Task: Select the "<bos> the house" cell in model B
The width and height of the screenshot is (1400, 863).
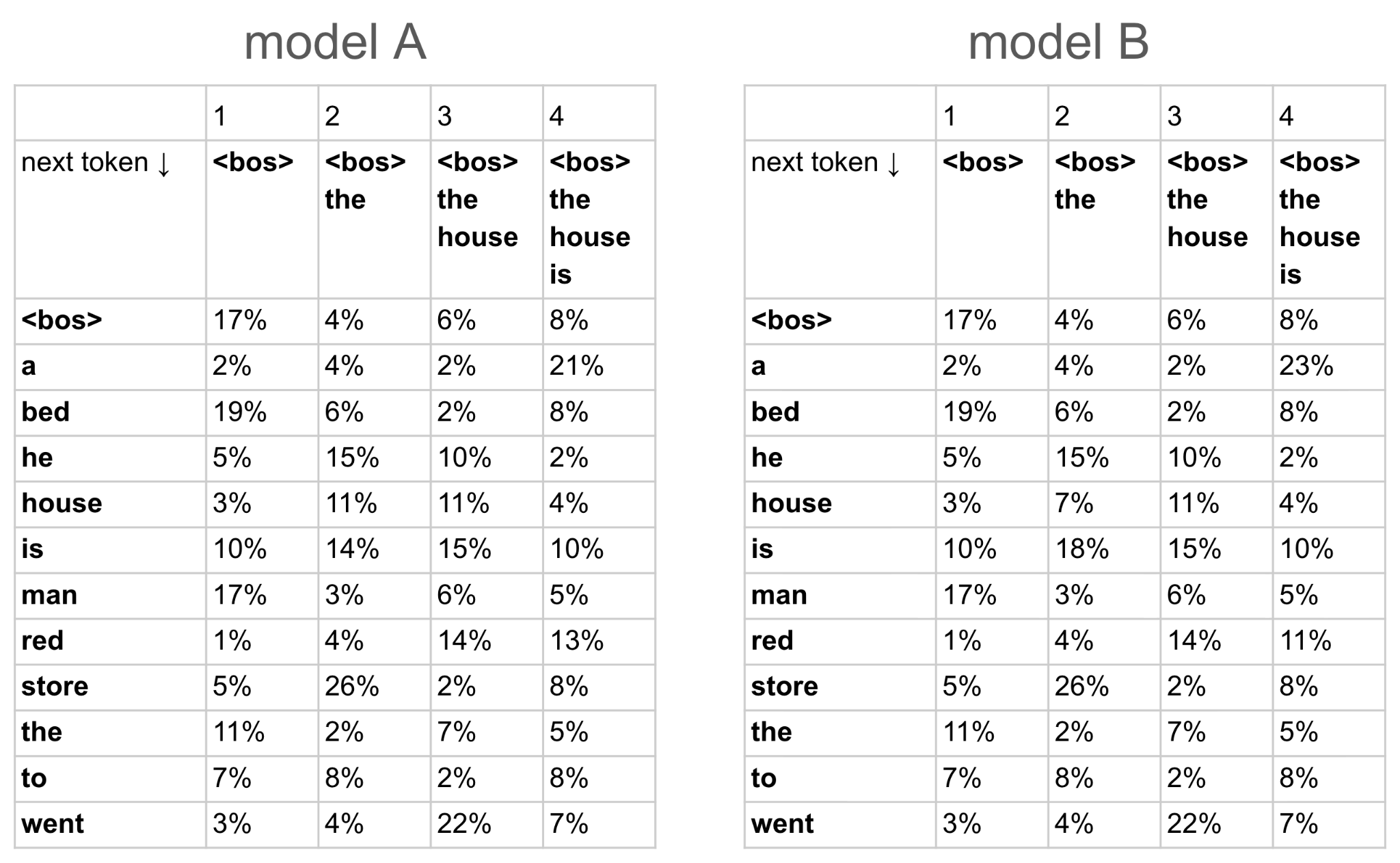Action: click(1207, 199)
